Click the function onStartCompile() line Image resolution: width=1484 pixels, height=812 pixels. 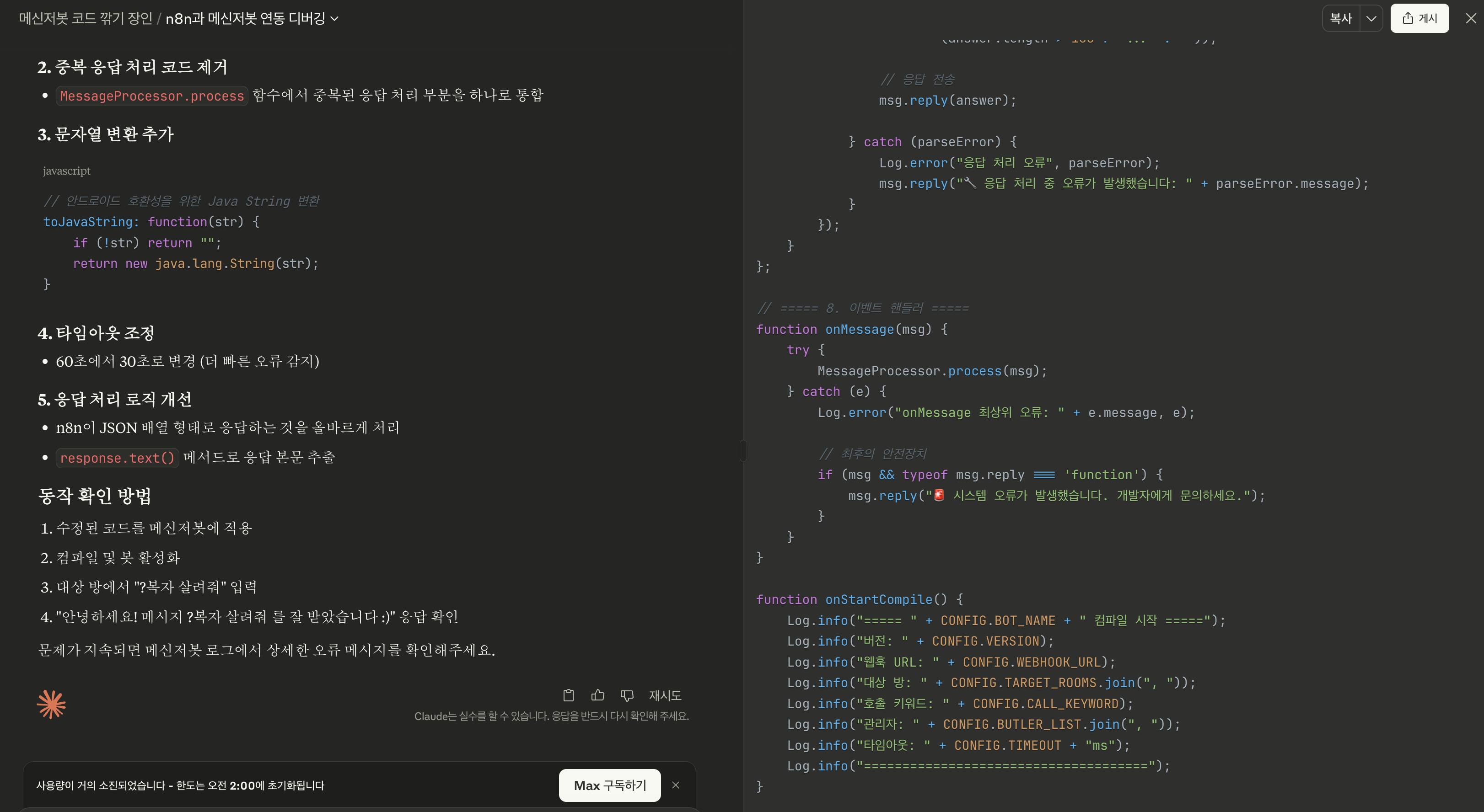pyautogui.click(x=859, y=599)
